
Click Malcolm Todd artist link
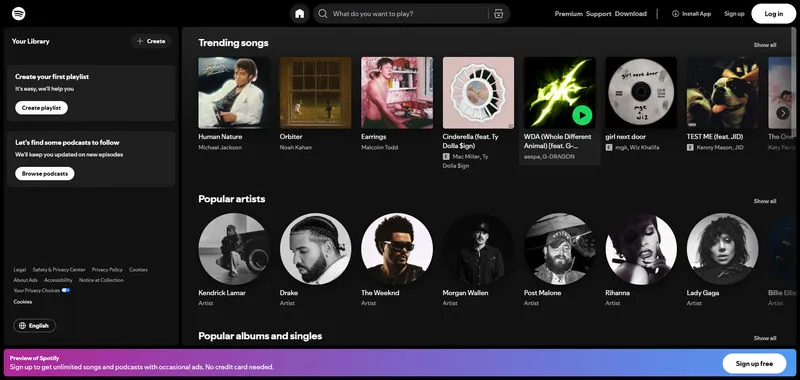click(x=380, y=147)
